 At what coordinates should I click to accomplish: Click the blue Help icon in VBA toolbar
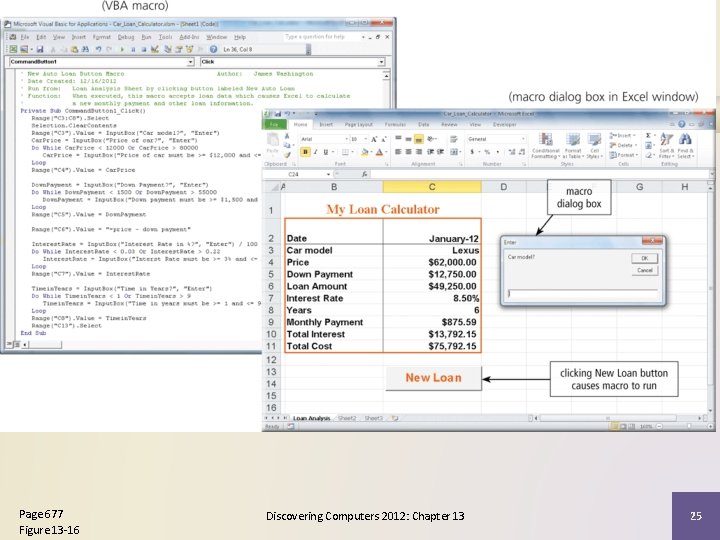pos(214,49)
